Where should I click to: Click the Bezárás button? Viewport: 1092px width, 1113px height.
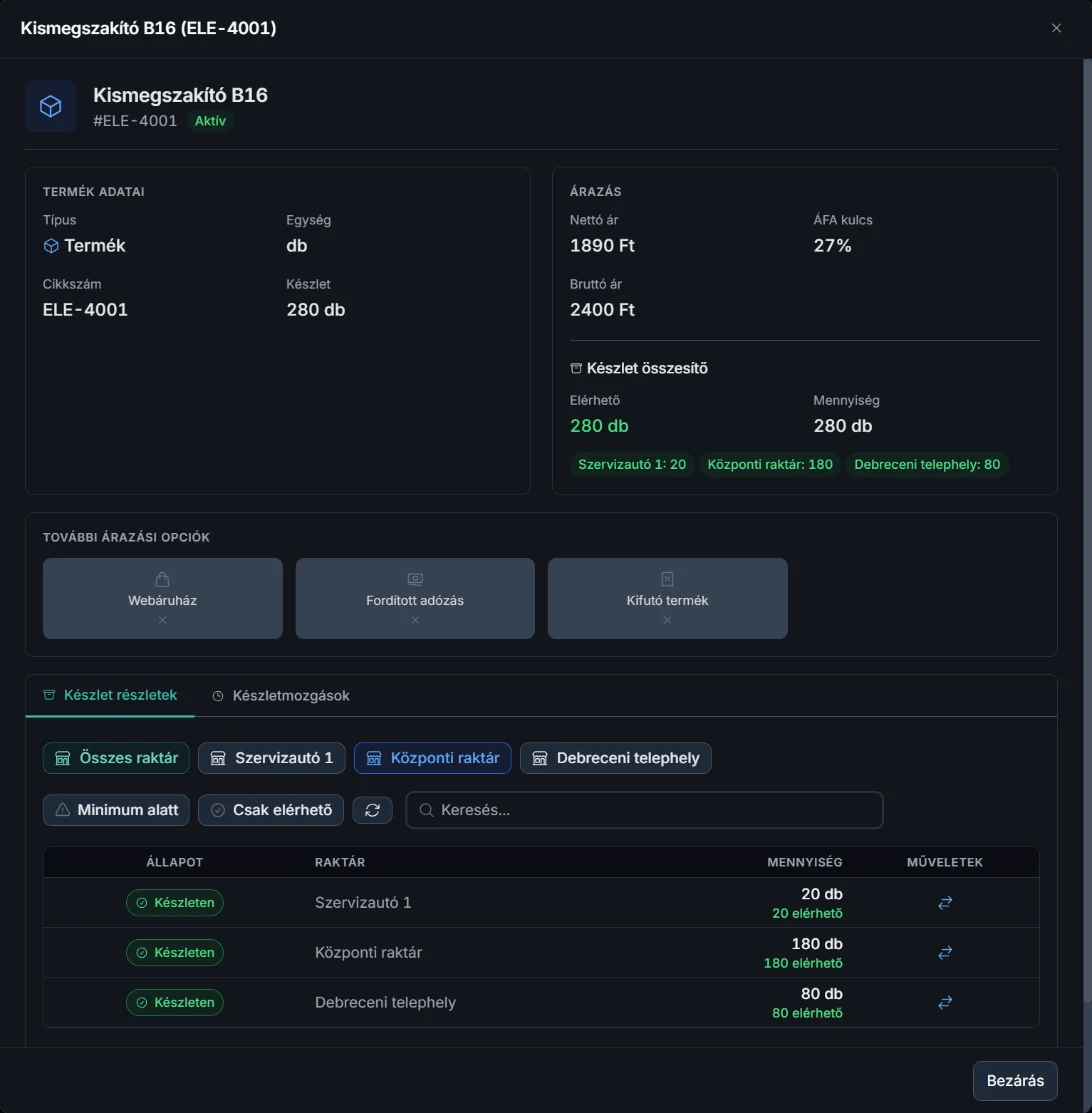click(x=1015, y=1080)
